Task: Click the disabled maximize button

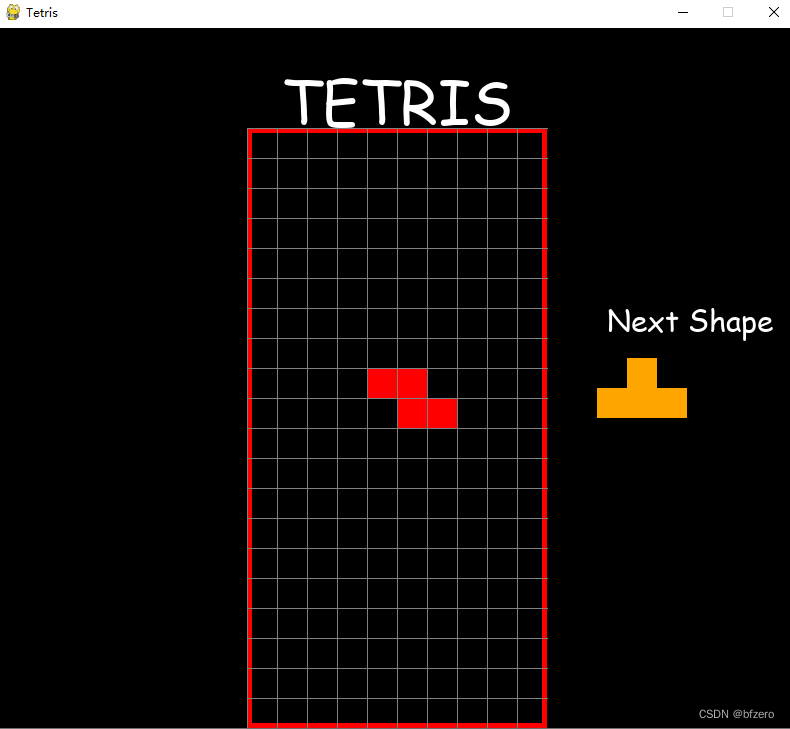Action: (728, 12)
